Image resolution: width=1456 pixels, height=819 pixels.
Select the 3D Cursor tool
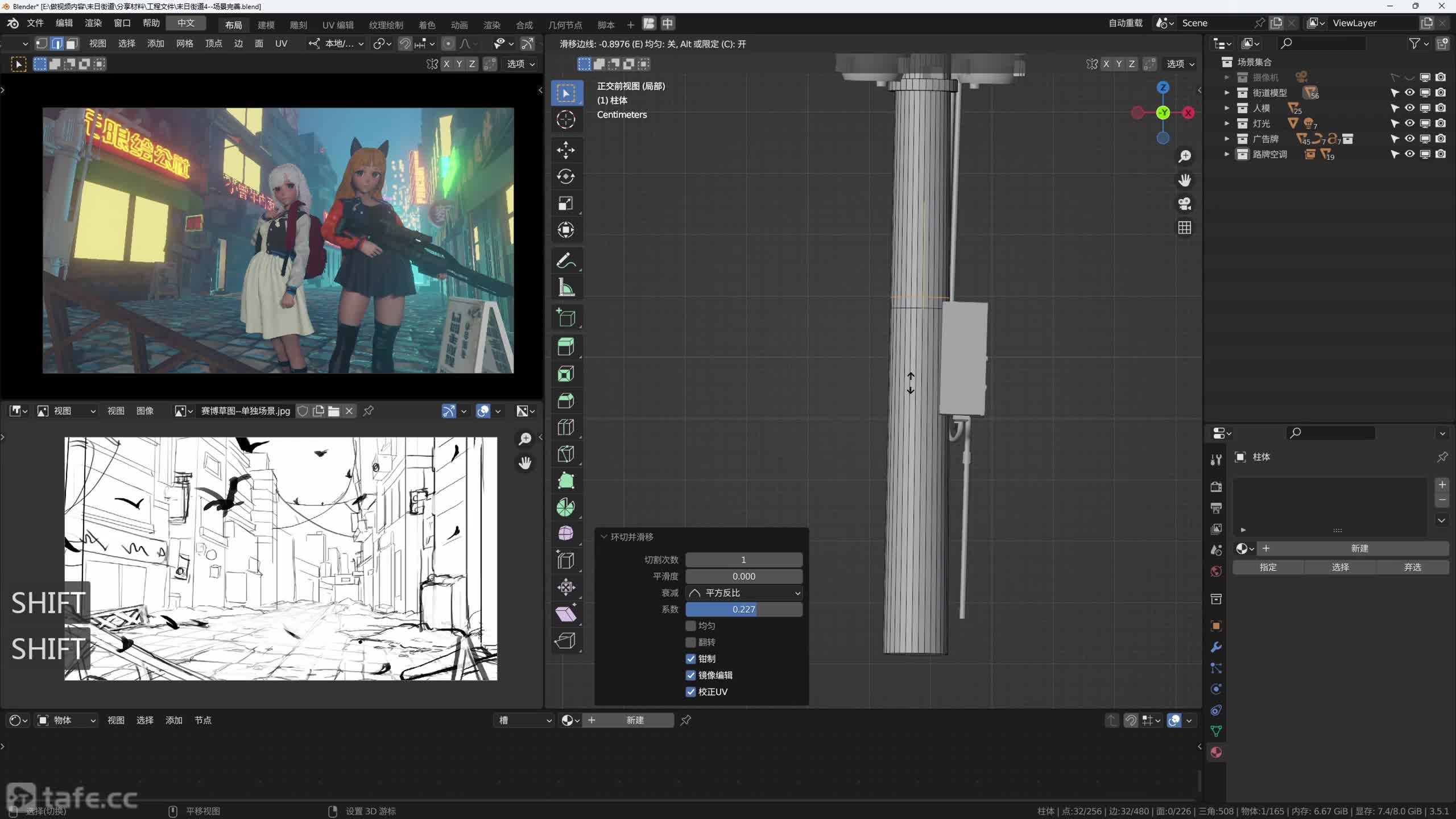566,119
